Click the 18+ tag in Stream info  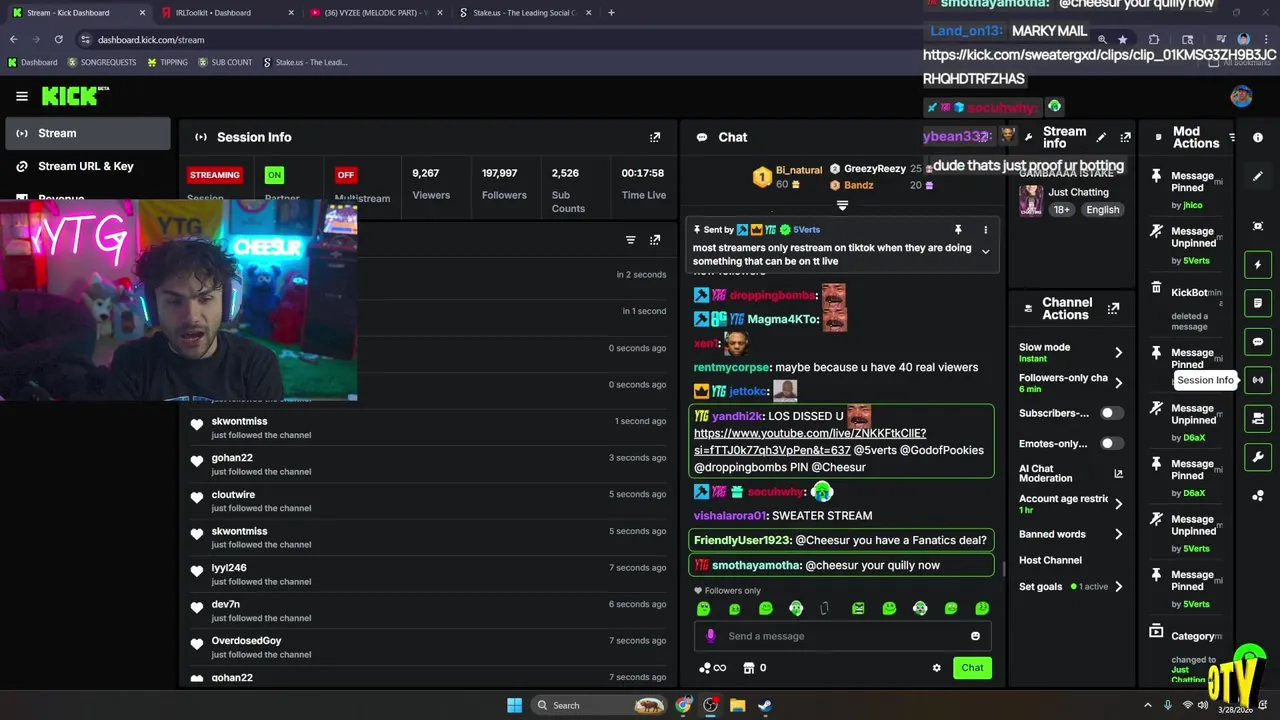(1061, 210)
